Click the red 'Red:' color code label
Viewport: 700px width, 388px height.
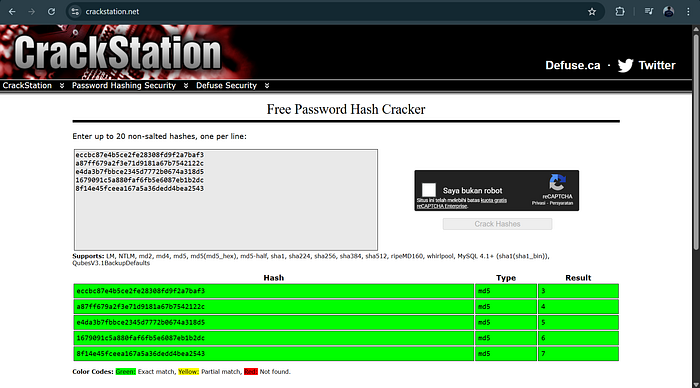click(251, 371)
